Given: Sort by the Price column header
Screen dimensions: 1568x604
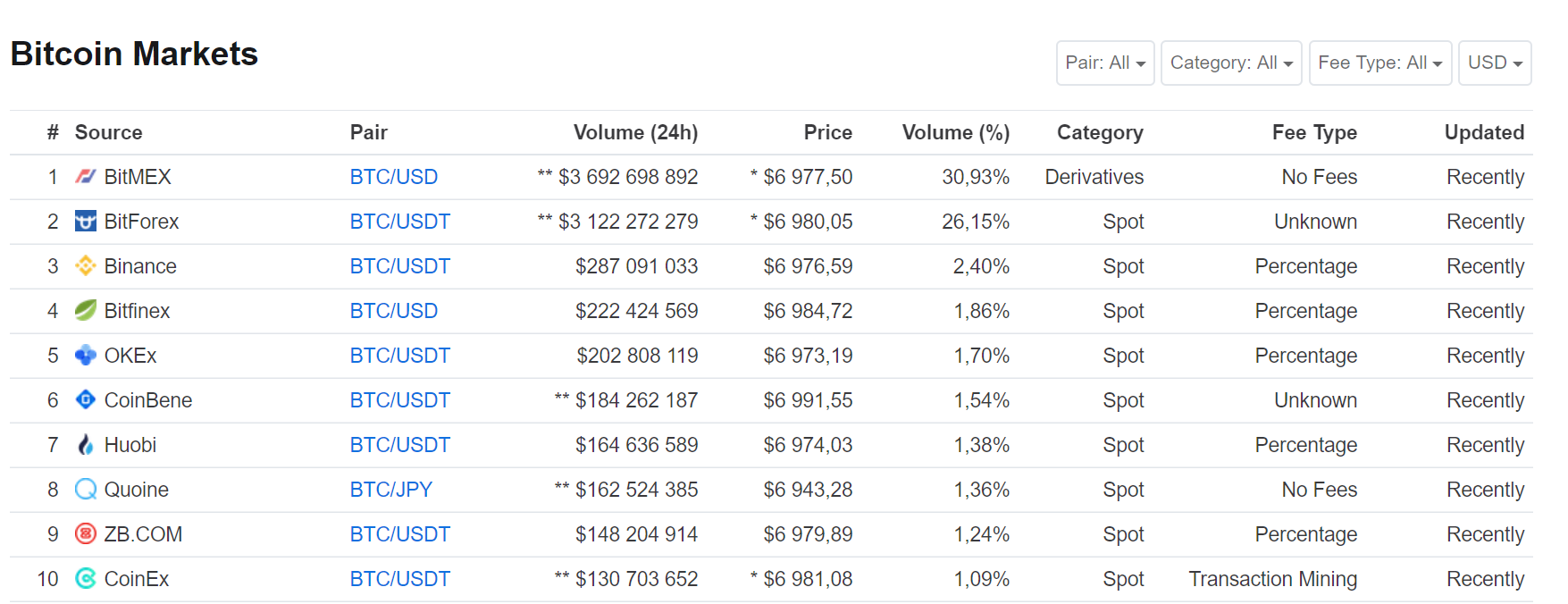Looking at the screenshot, I should pyautogui.click(x=828, y=132).
